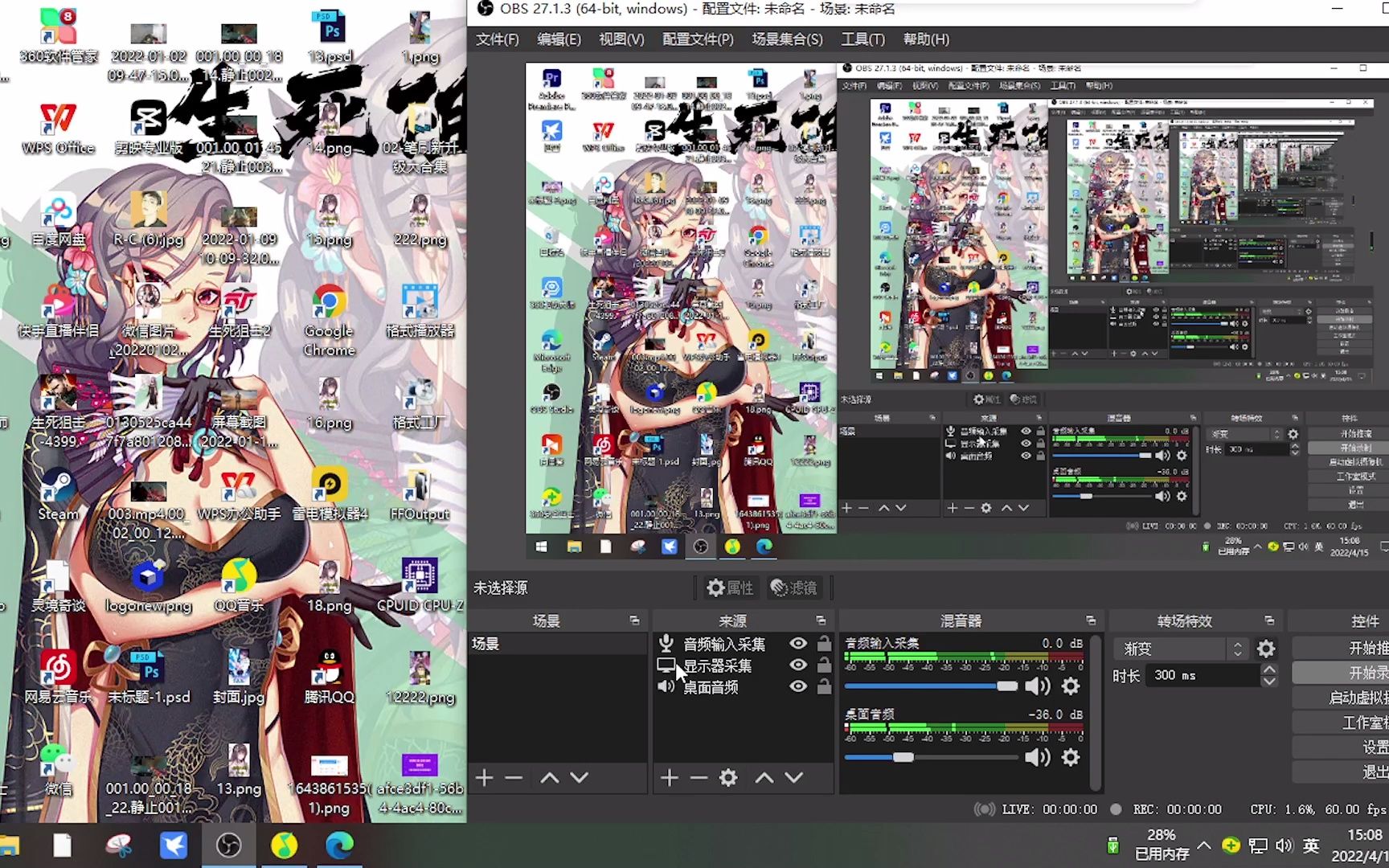The width and height of the screenshot is (1389, 868).
Task: Mute the 桌面音频 mixer channel
Action: (1037, 757)
